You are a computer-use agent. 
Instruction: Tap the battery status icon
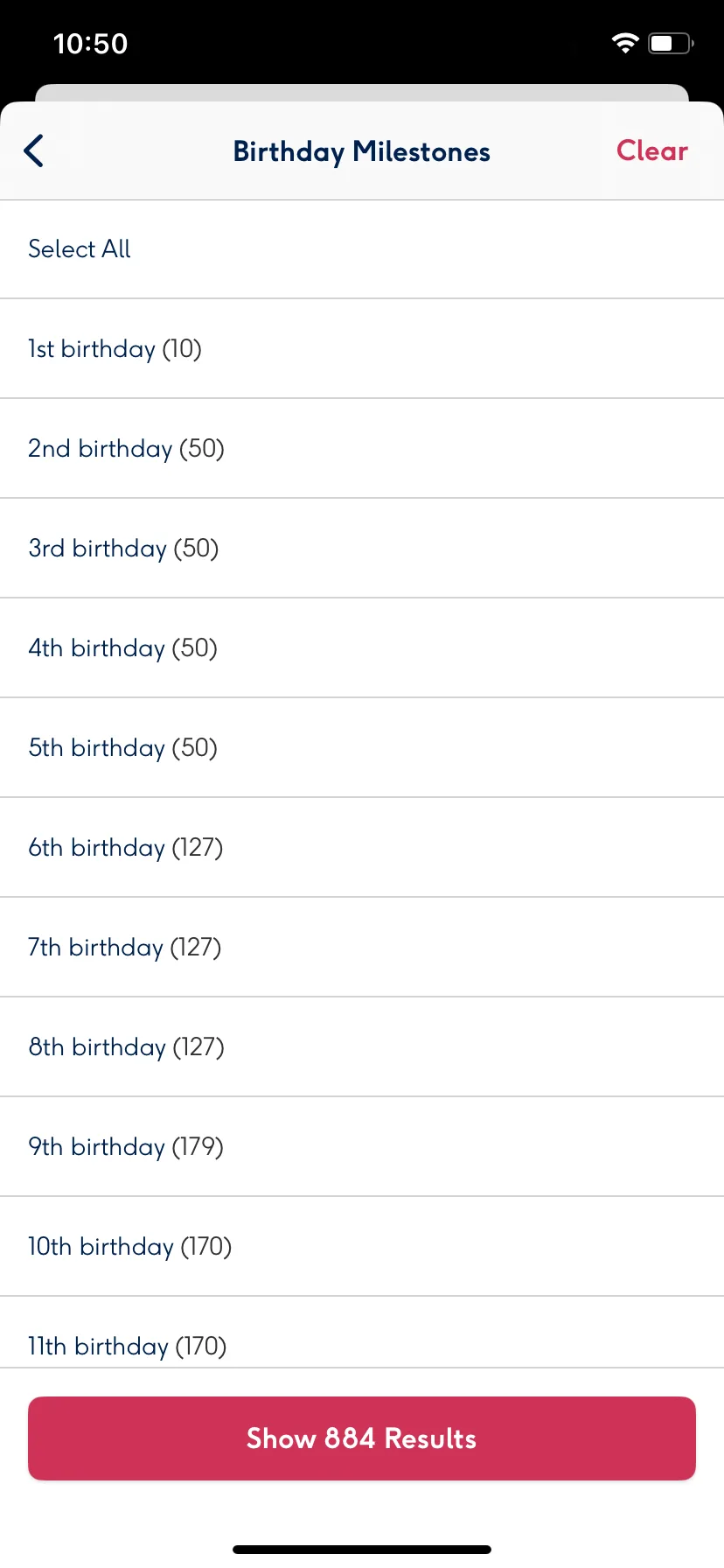671,43
